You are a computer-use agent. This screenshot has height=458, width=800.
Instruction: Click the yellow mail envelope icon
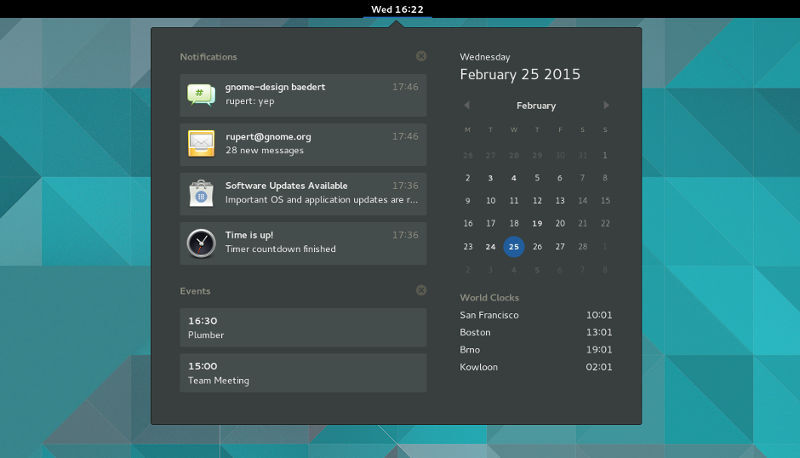(201, 143)
